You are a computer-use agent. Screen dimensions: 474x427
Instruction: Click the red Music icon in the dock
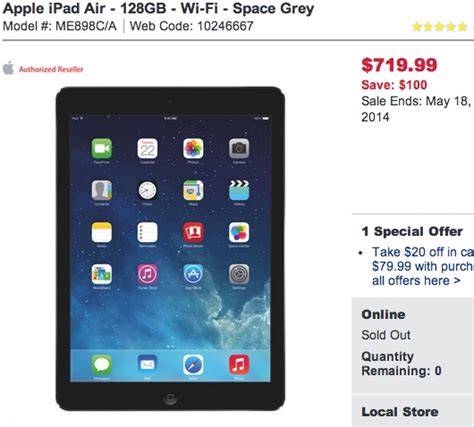pyautogui.click(x=239, y=365)
